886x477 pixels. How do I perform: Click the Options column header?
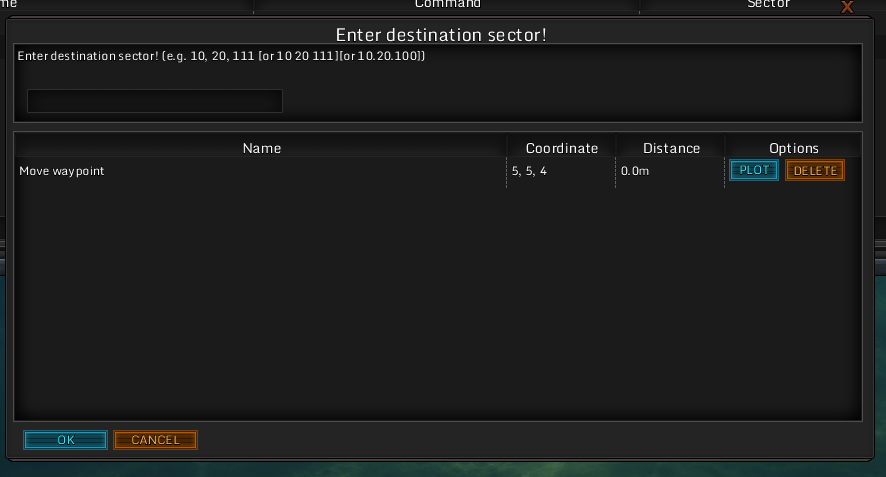point(793,148)
